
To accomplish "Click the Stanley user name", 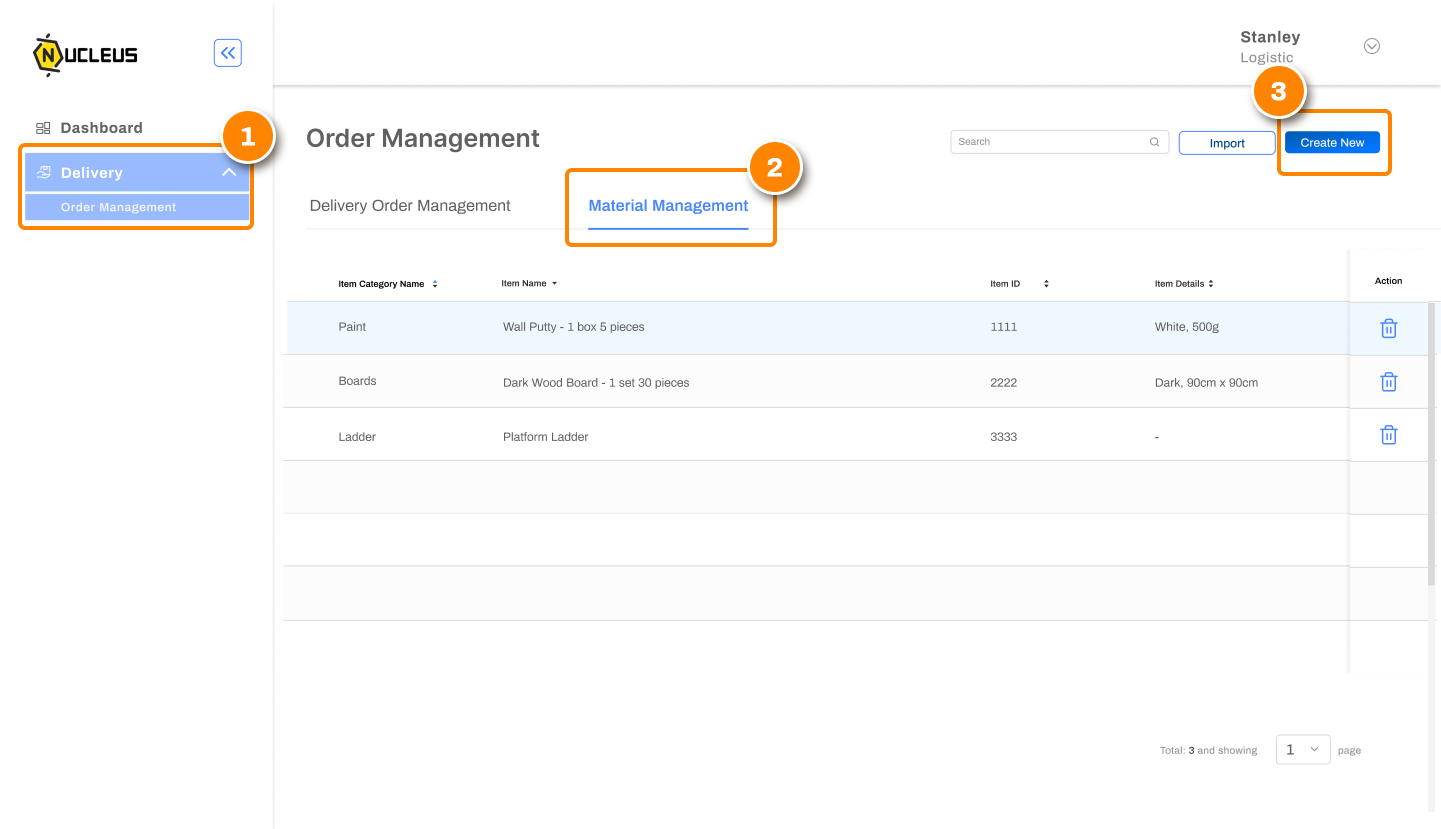I will (x=1270, y=37).
